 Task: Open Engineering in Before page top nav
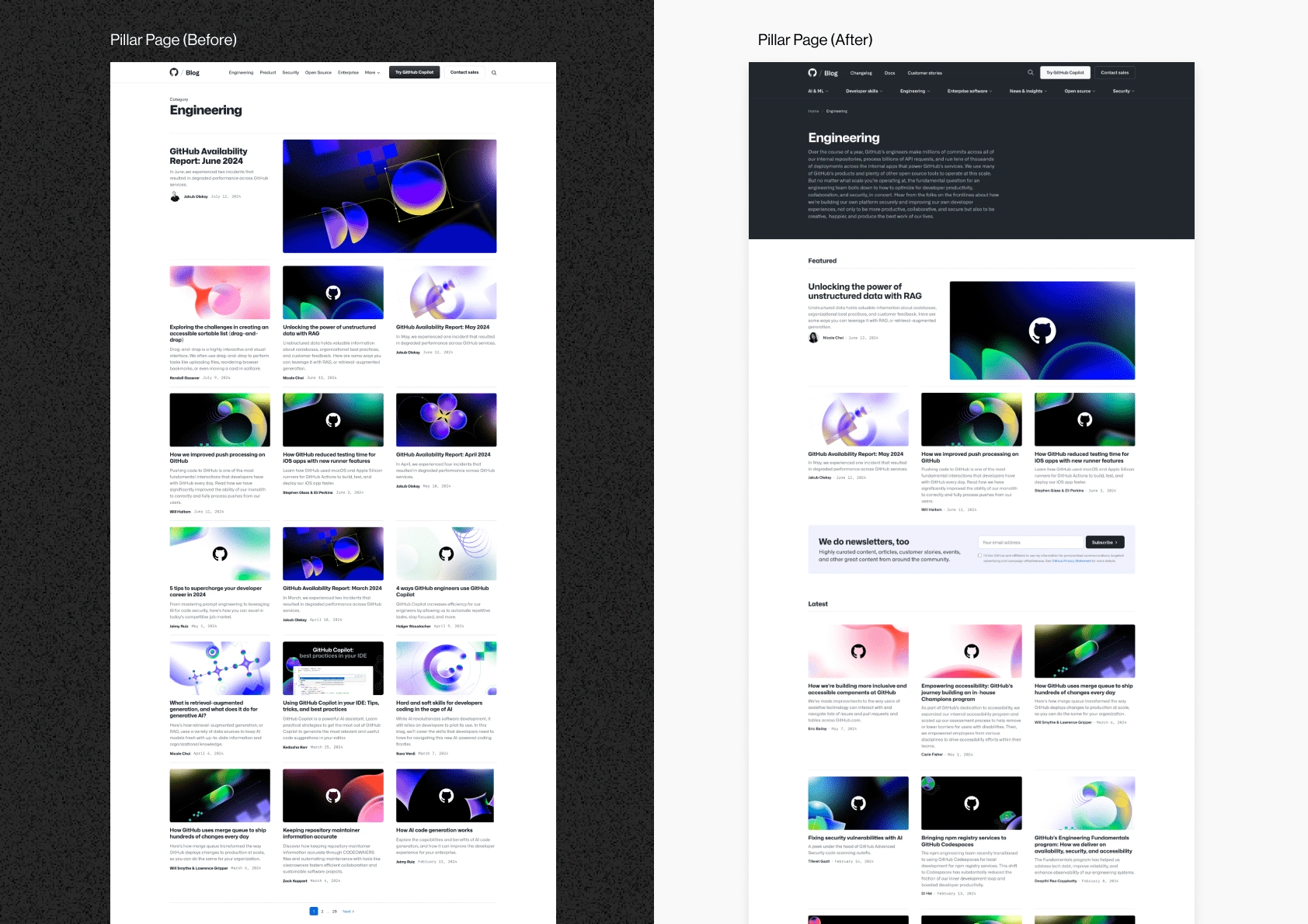pyautogui.click(x=241, y=72)
